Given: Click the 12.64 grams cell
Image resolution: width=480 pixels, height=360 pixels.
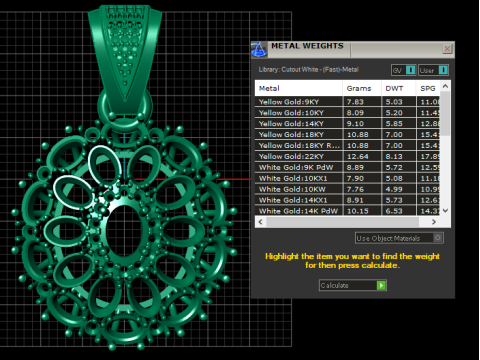Looking at the screenshot, I should click(362, 157).
